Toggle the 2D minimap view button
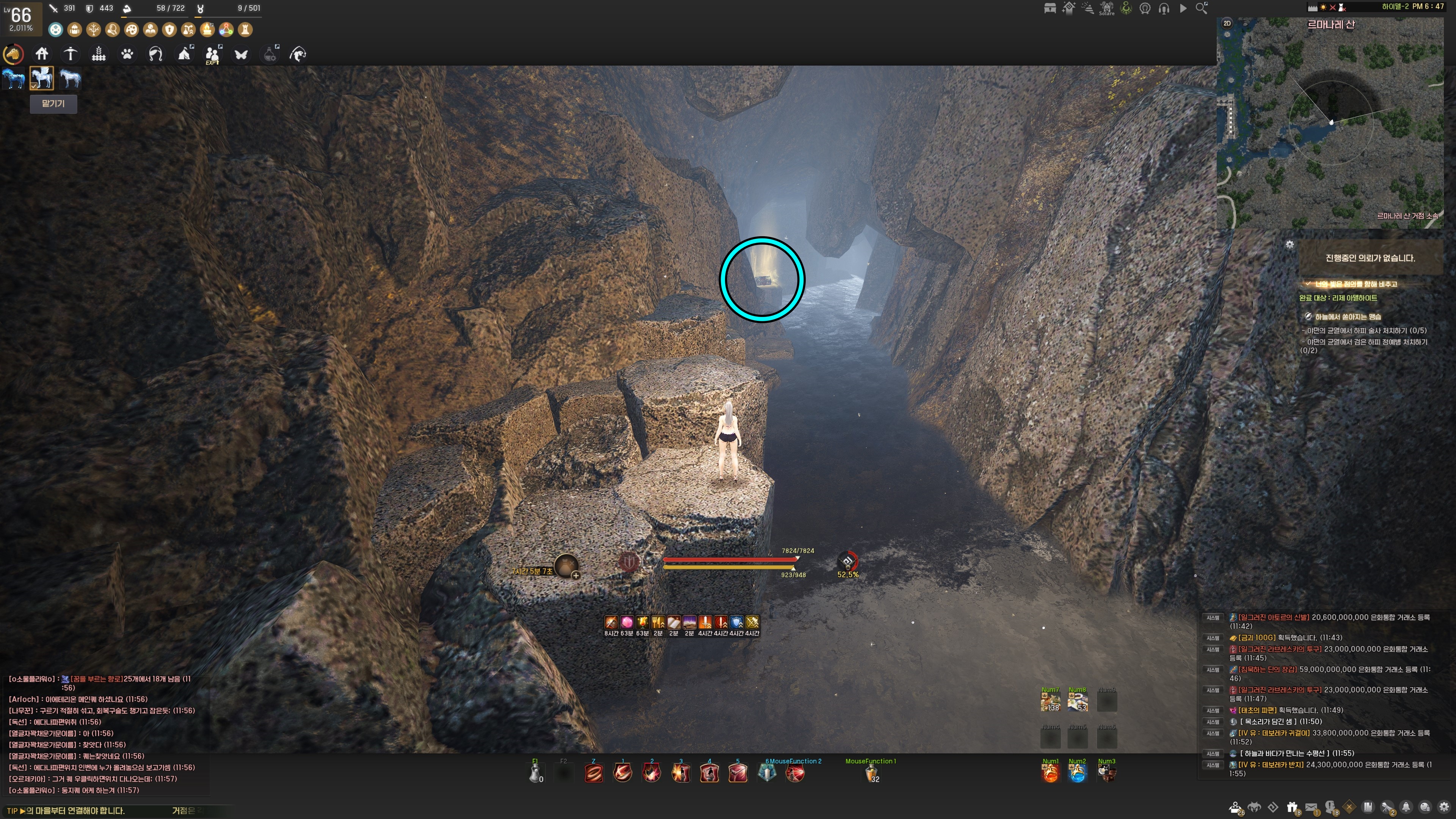Image resolution: width=1456 pixels, height=819 pixels. 1227,24
